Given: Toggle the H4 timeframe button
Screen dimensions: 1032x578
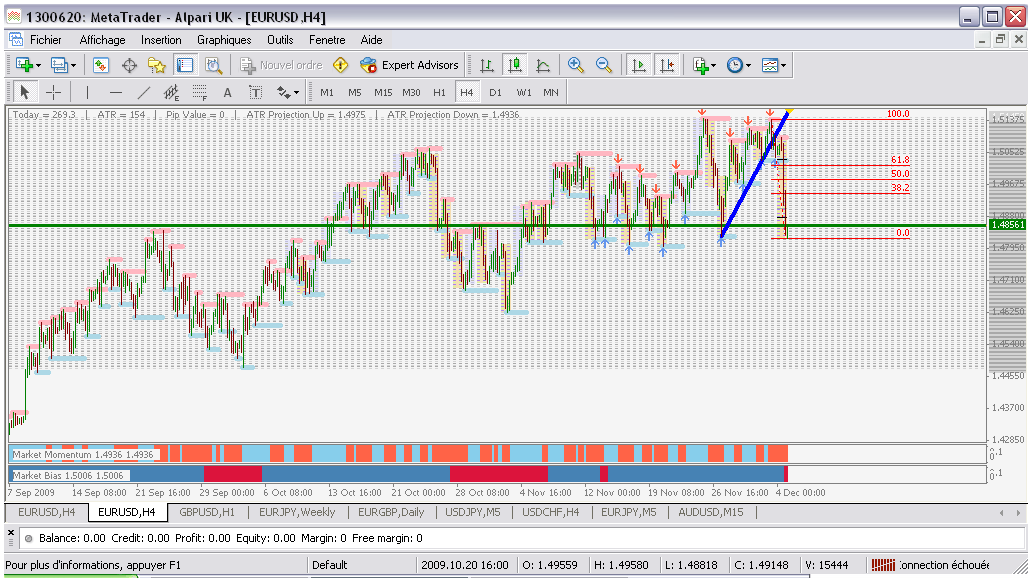Looking at the screenshot, I should (466, 92).
